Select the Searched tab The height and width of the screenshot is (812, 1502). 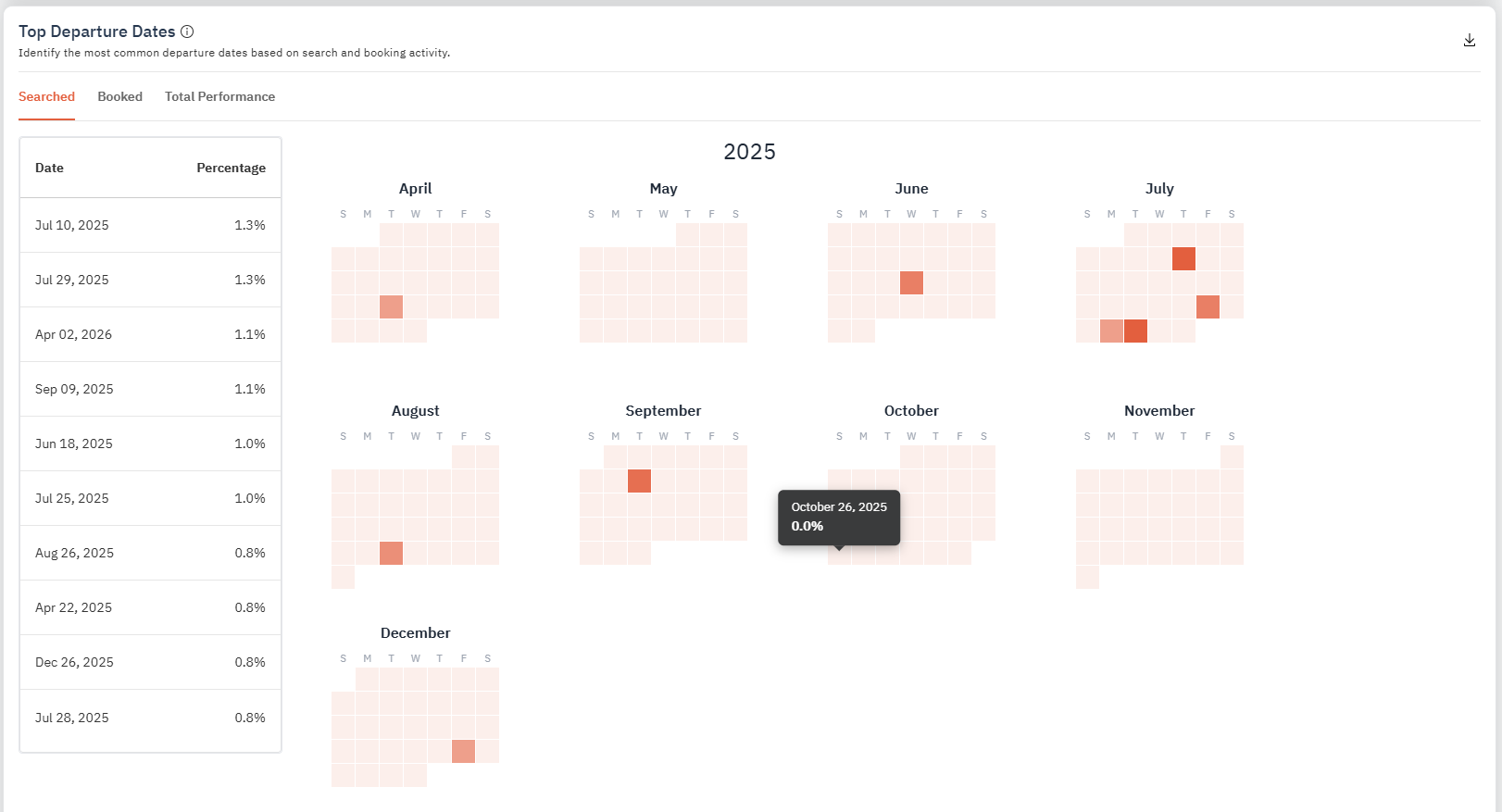(46, 96)
